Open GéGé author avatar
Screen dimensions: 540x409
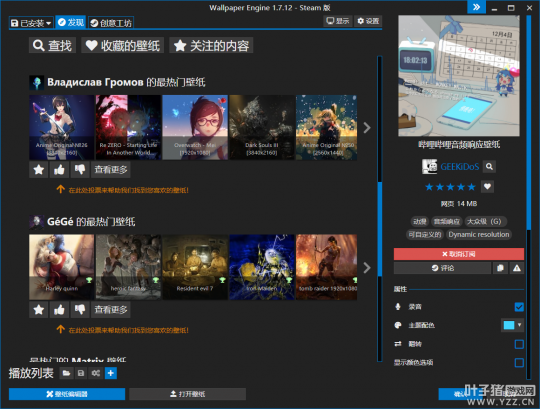pos(37,222)
